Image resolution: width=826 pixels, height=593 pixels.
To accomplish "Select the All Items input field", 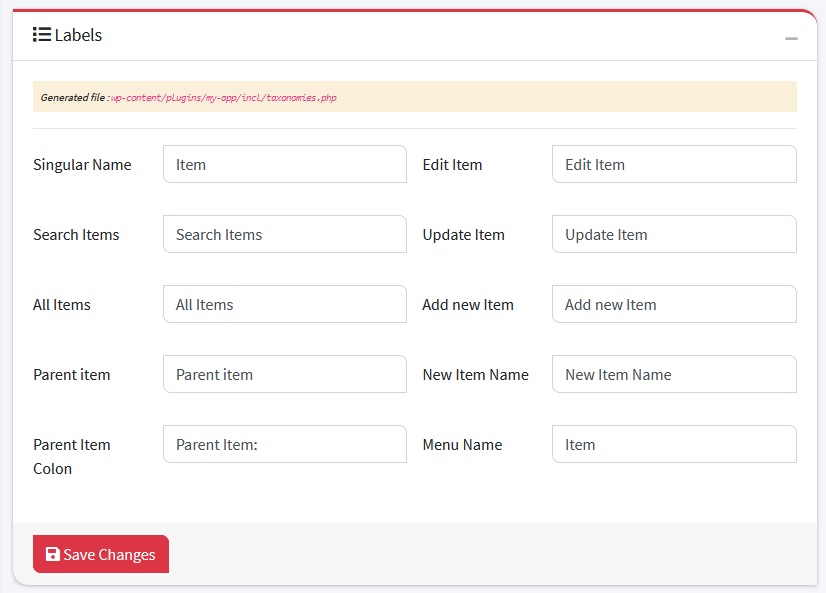I will [284, 304].
